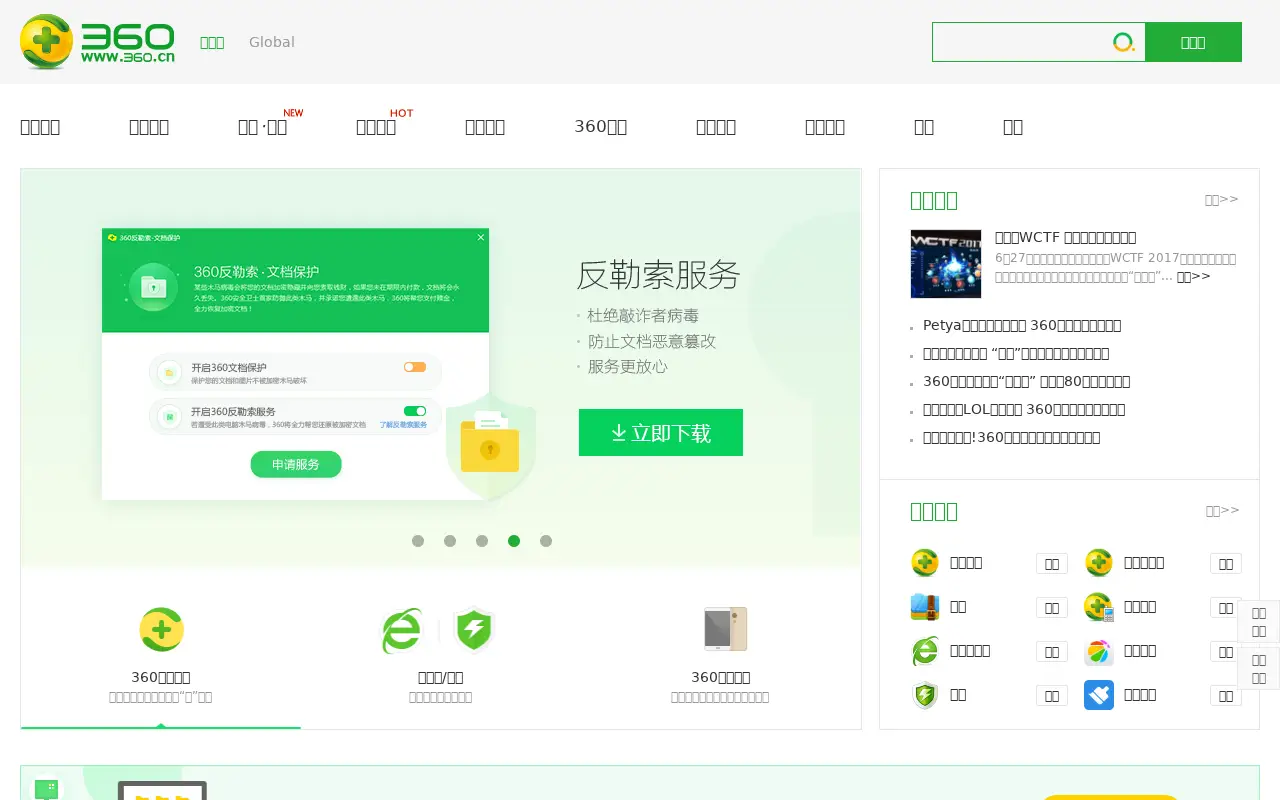Switch to the Global site version
Viewport: 1280px width, 800px height.
click(272, 42)
